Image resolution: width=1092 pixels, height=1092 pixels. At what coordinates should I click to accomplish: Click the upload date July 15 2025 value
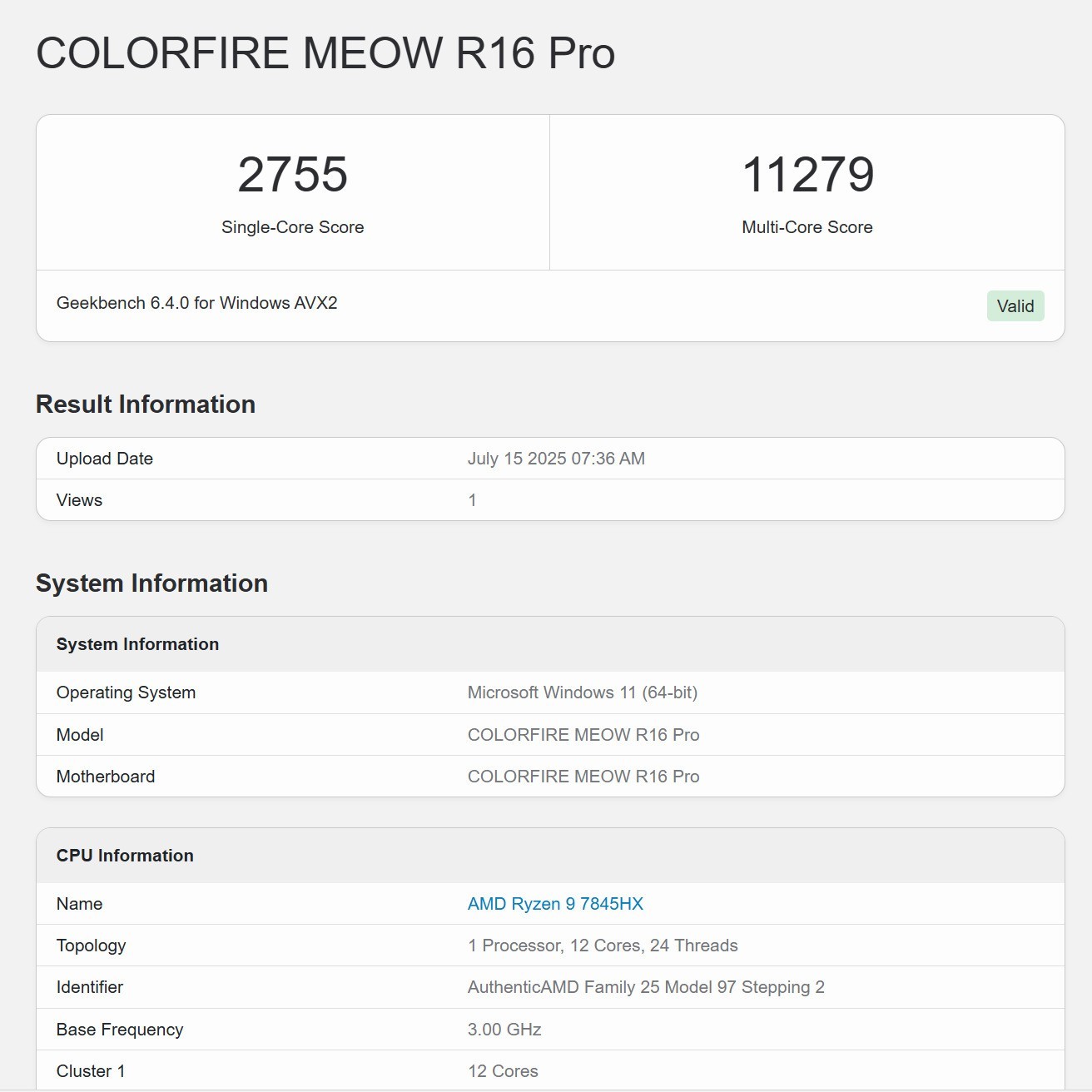tap(556, 459)
